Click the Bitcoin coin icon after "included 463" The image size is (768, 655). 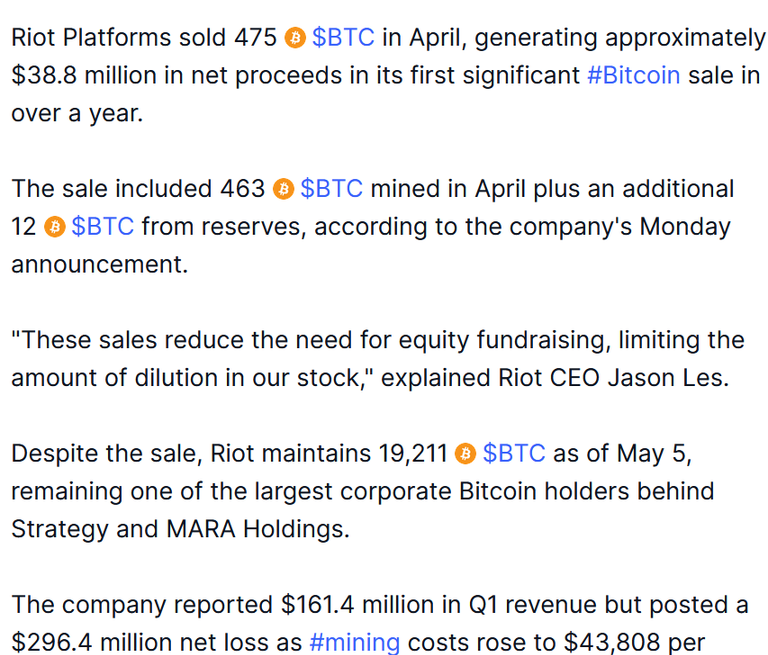283,189
